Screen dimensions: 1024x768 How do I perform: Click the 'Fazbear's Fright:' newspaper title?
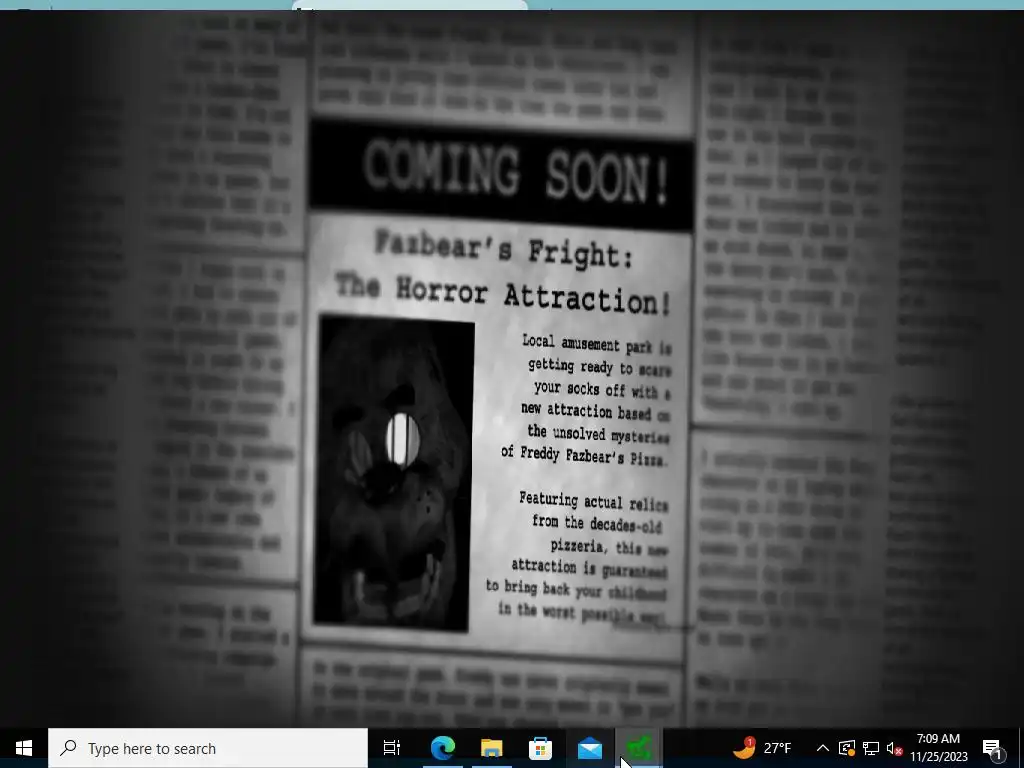click(504, 250)
